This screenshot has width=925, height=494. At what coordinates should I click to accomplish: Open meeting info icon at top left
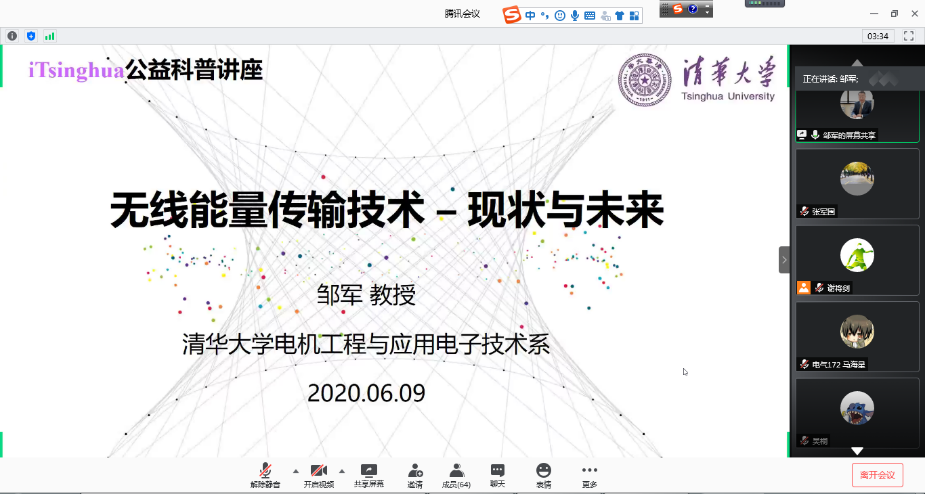point(13,36)
